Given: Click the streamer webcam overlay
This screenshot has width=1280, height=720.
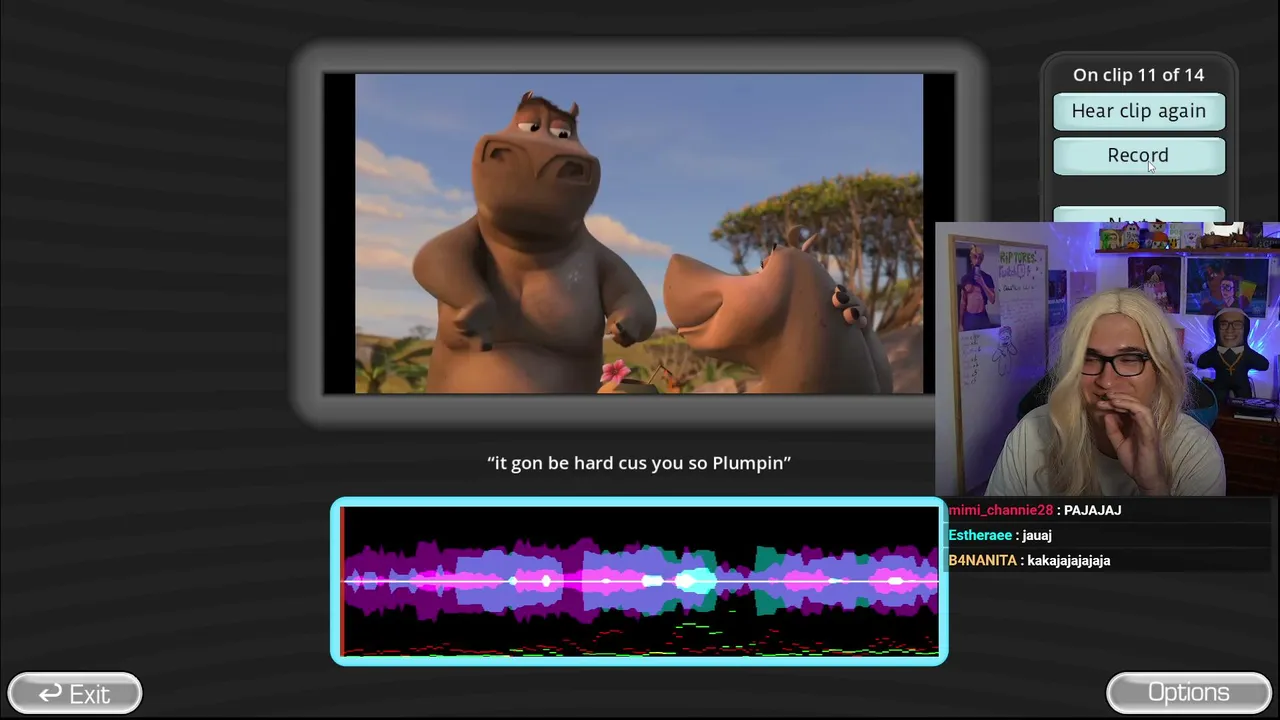Looking at the screenshot, I should (x=1107, y=359).
